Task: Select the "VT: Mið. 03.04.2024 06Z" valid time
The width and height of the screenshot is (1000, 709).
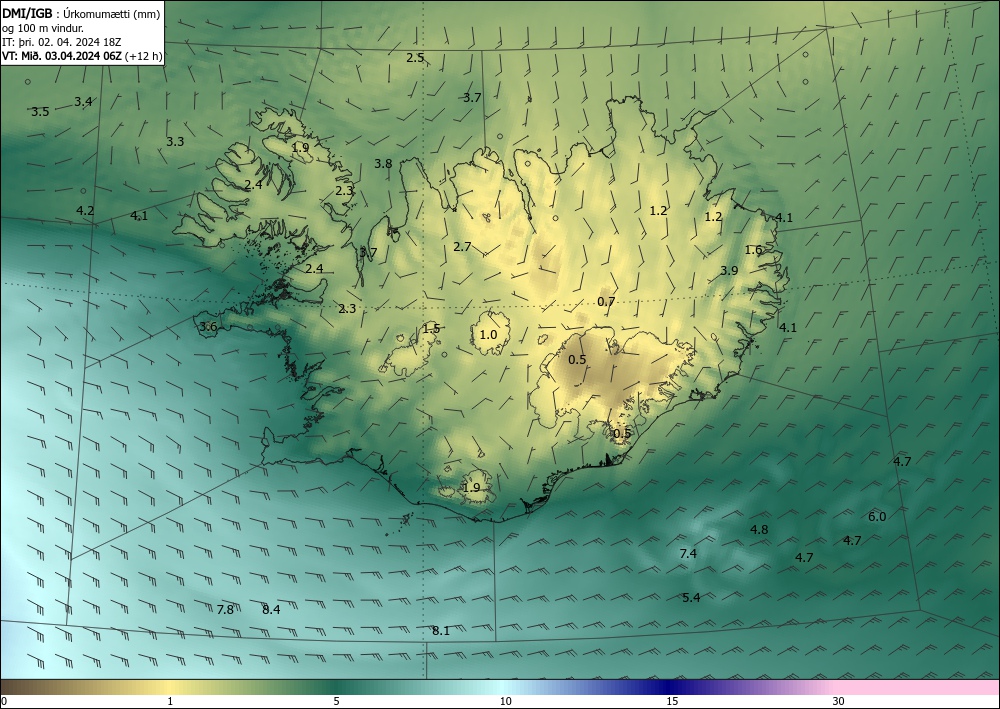Action: tap(62, 56)
